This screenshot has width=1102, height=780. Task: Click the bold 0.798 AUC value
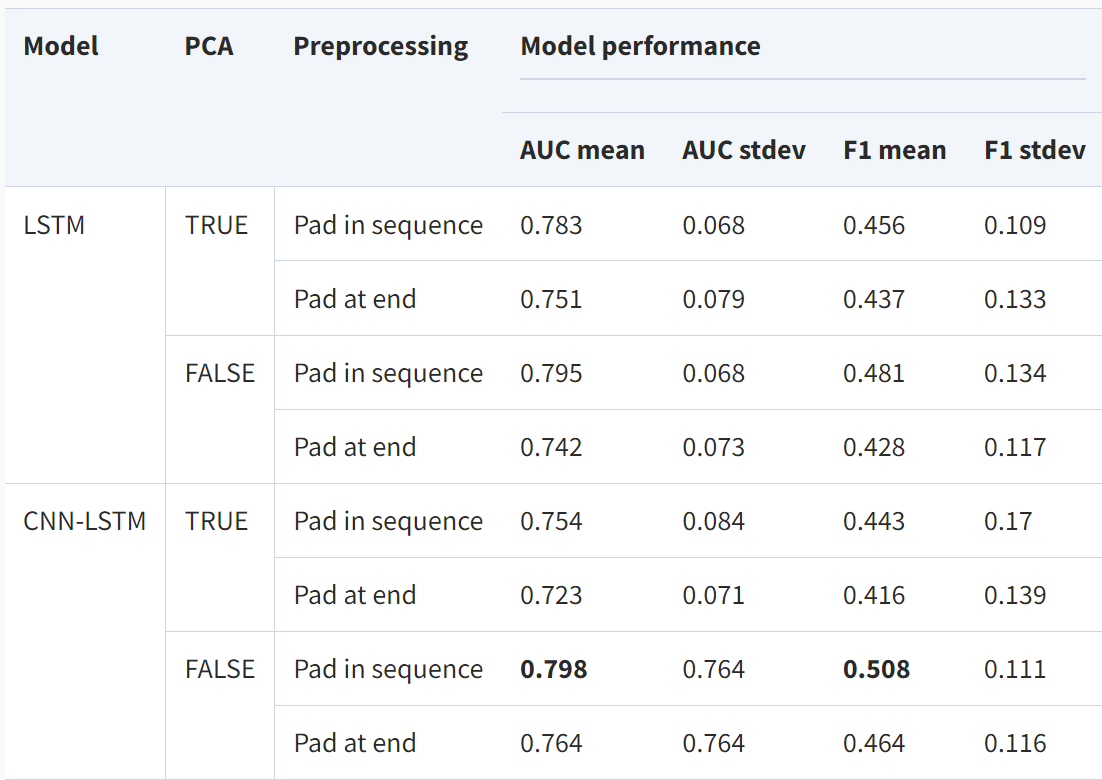553,669
